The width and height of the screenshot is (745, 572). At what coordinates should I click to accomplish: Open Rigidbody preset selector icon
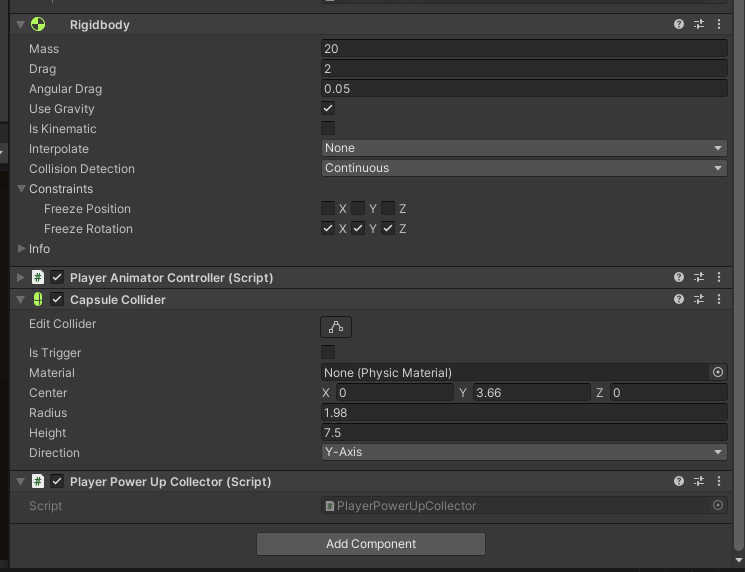click(x=699, y=24)
